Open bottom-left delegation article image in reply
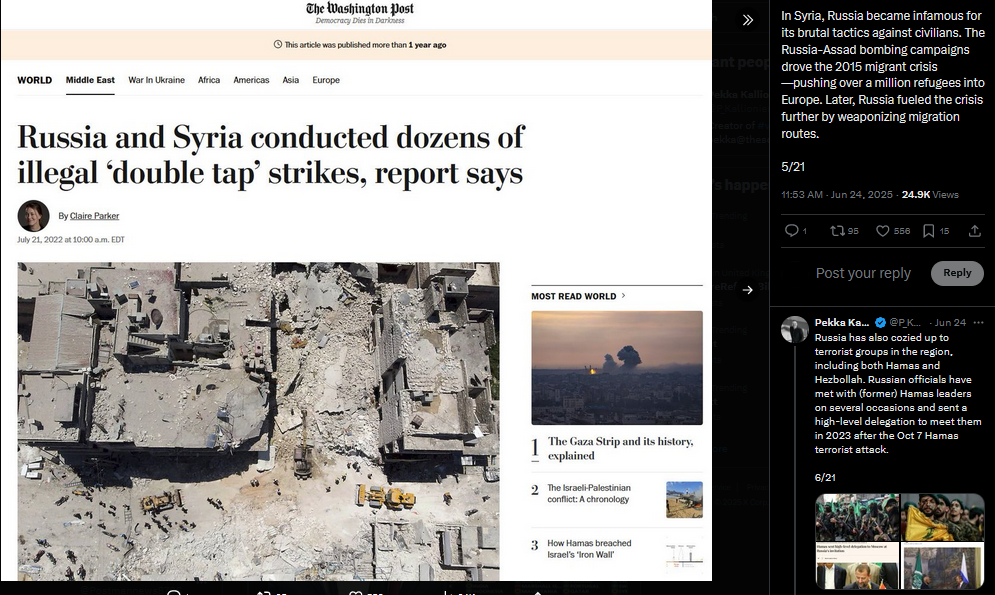 tap(857, 565)
